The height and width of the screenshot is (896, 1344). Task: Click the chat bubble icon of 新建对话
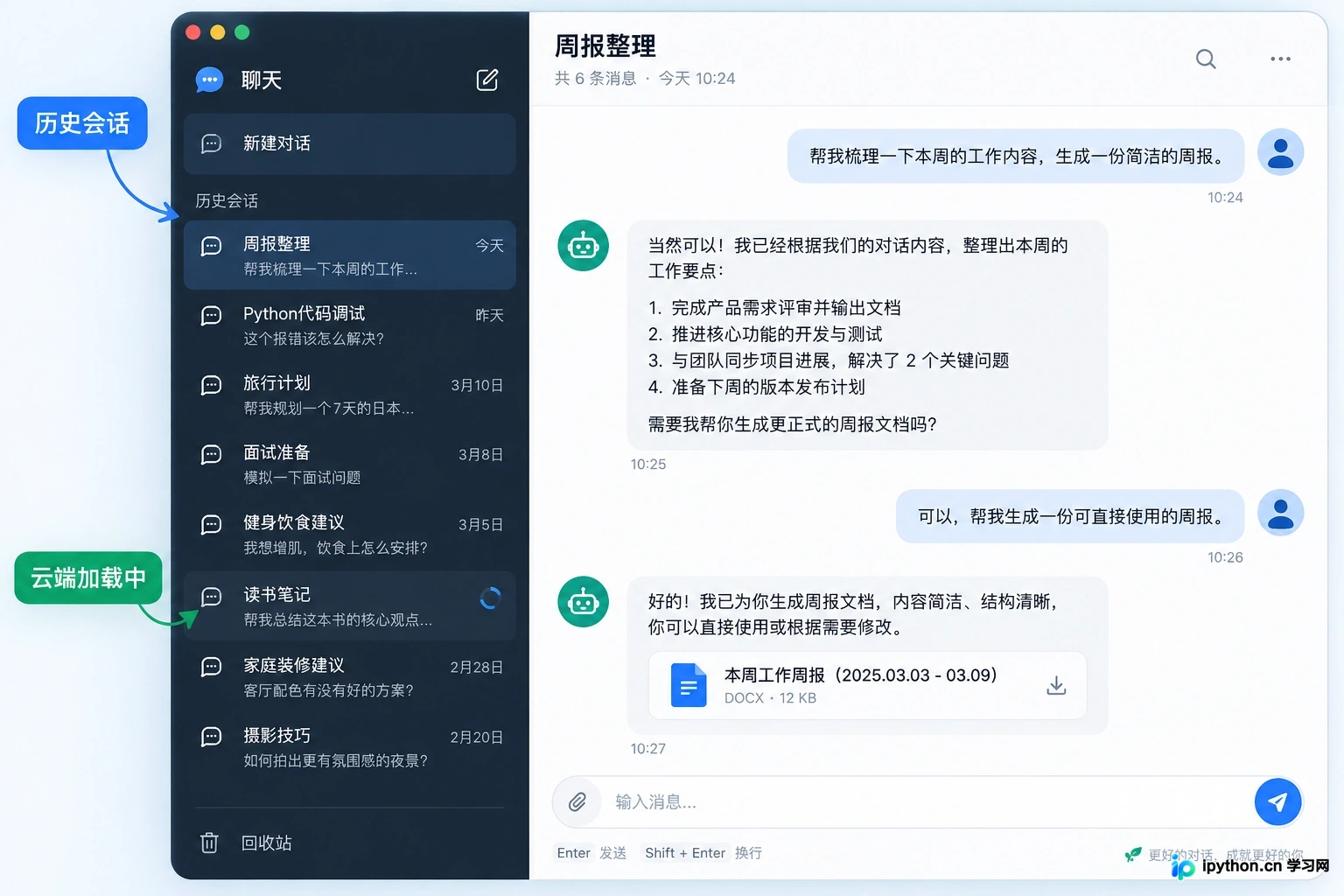(x=211, y=143)
